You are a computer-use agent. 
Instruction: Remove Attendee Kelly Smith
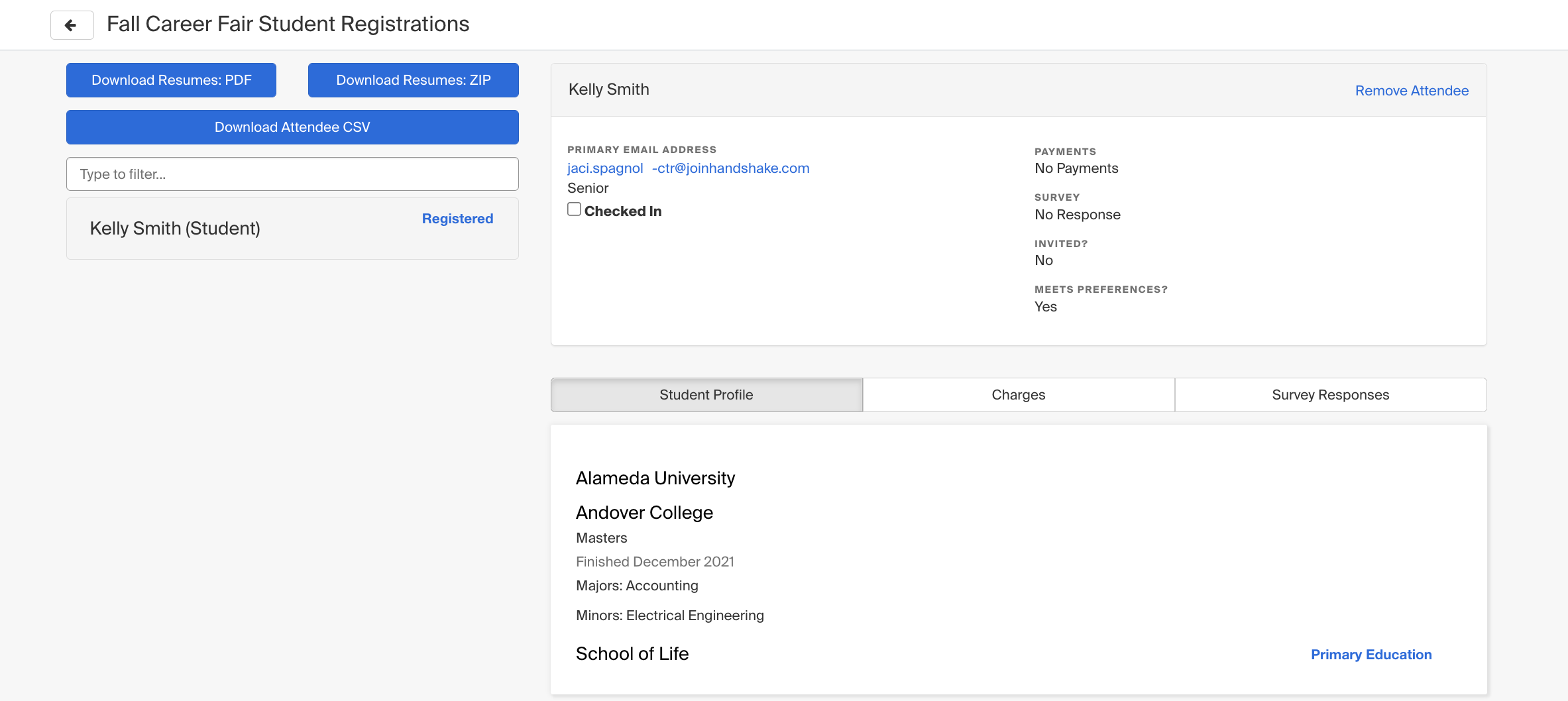1412,91
